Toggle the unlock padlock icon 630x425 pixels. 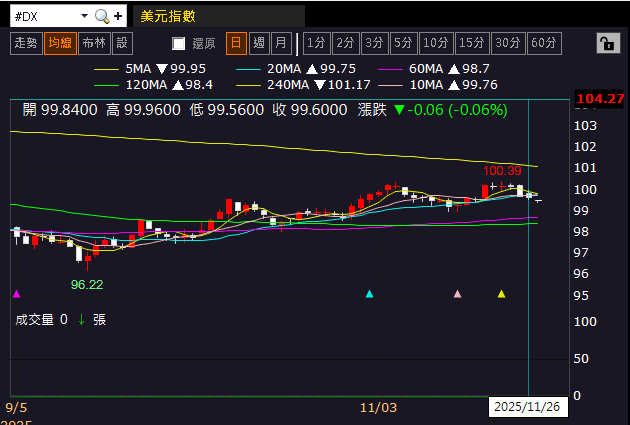(608, 43)
